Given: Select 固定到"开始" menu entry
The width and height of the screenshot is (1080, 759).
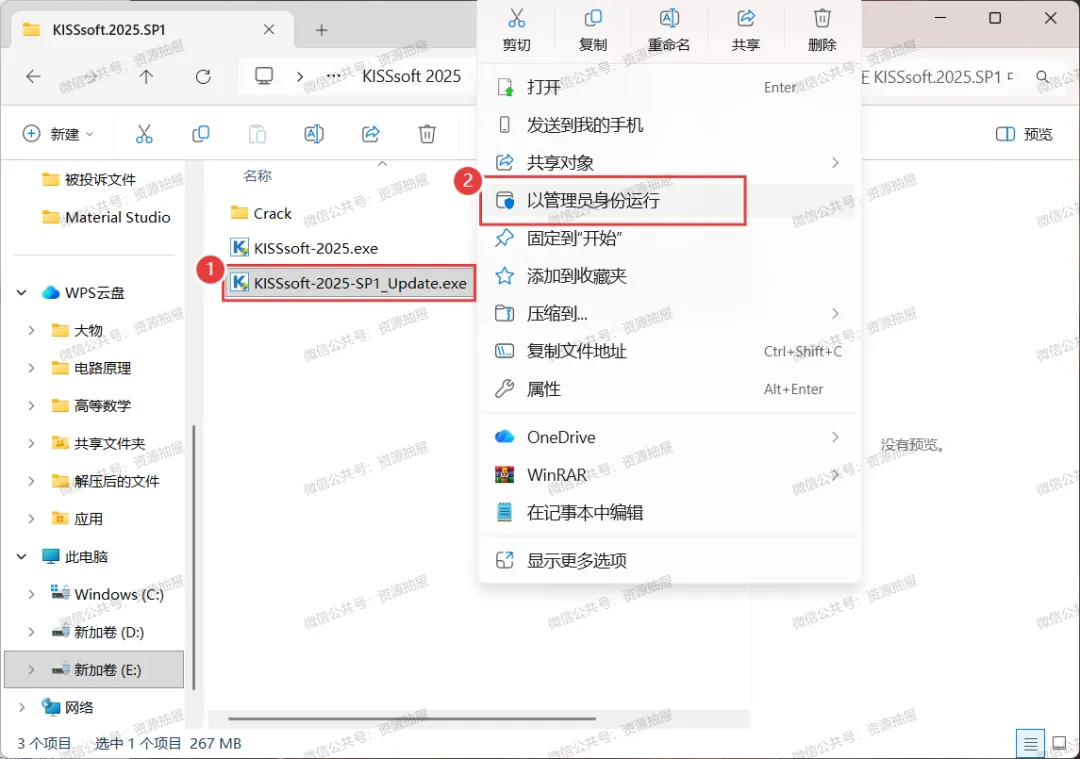Looking at the screenshot, I should [669, 238].
